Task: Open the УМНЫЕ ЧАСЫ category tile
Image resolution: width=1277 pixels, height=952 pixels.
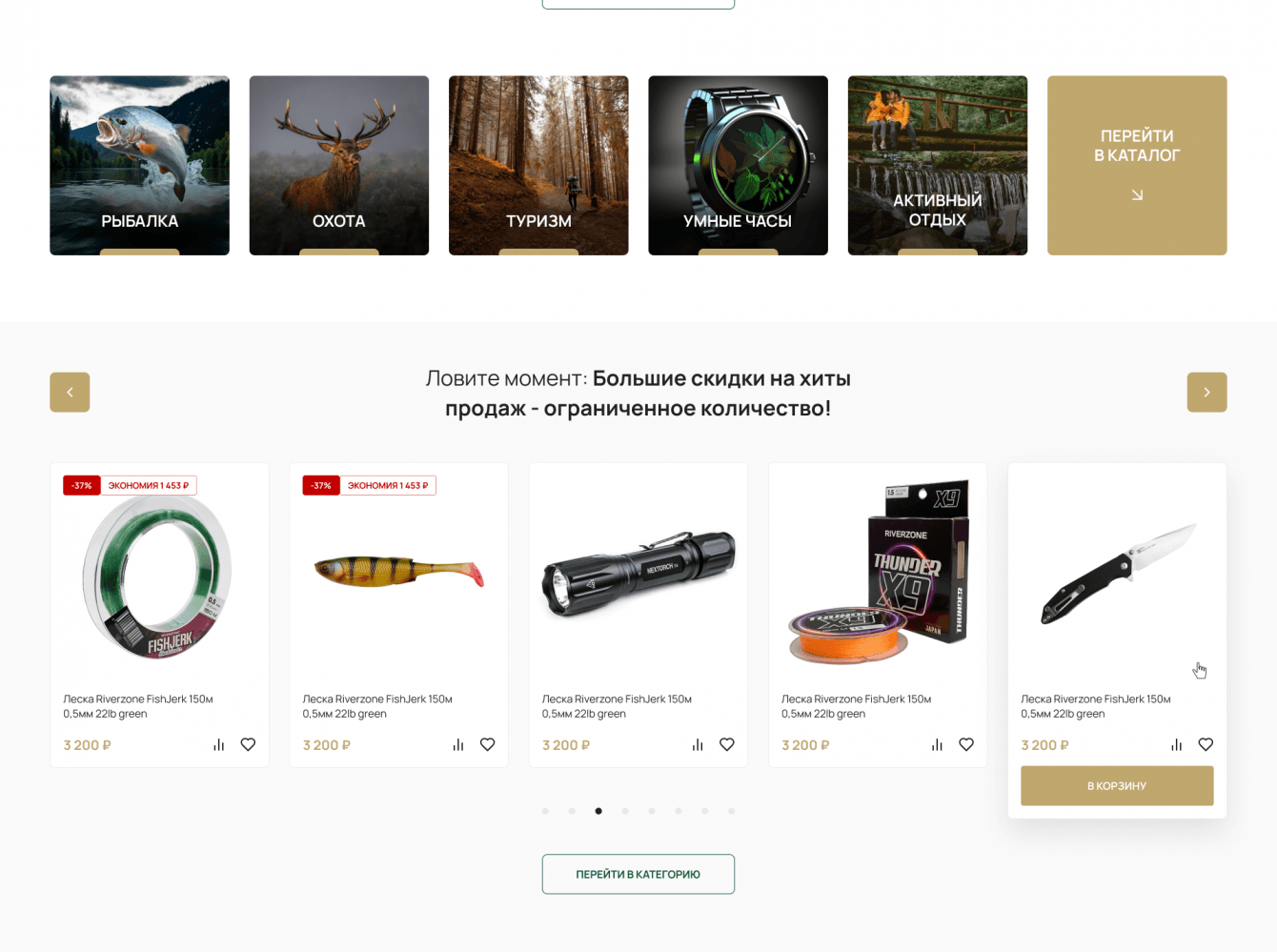Action: [x=738, y=165]
